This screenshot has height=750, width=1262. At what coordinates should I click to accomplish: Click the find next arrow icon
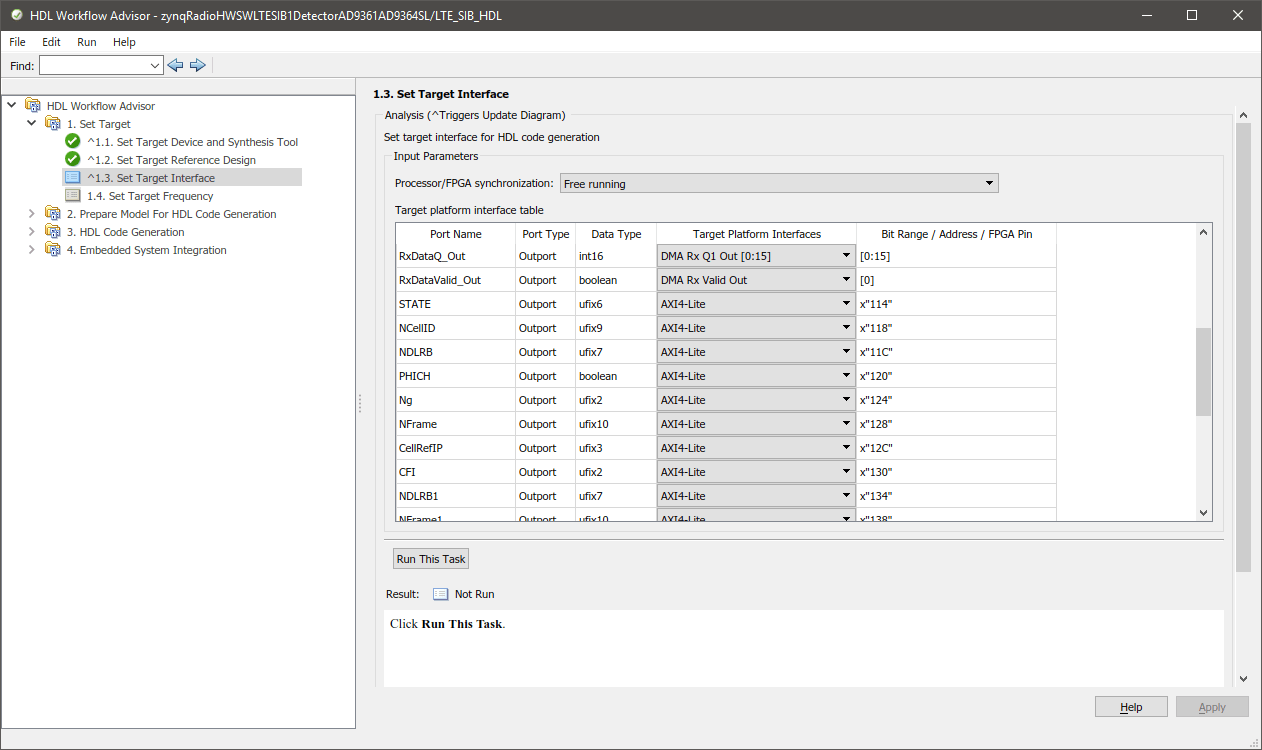click(x=198, y=65)
